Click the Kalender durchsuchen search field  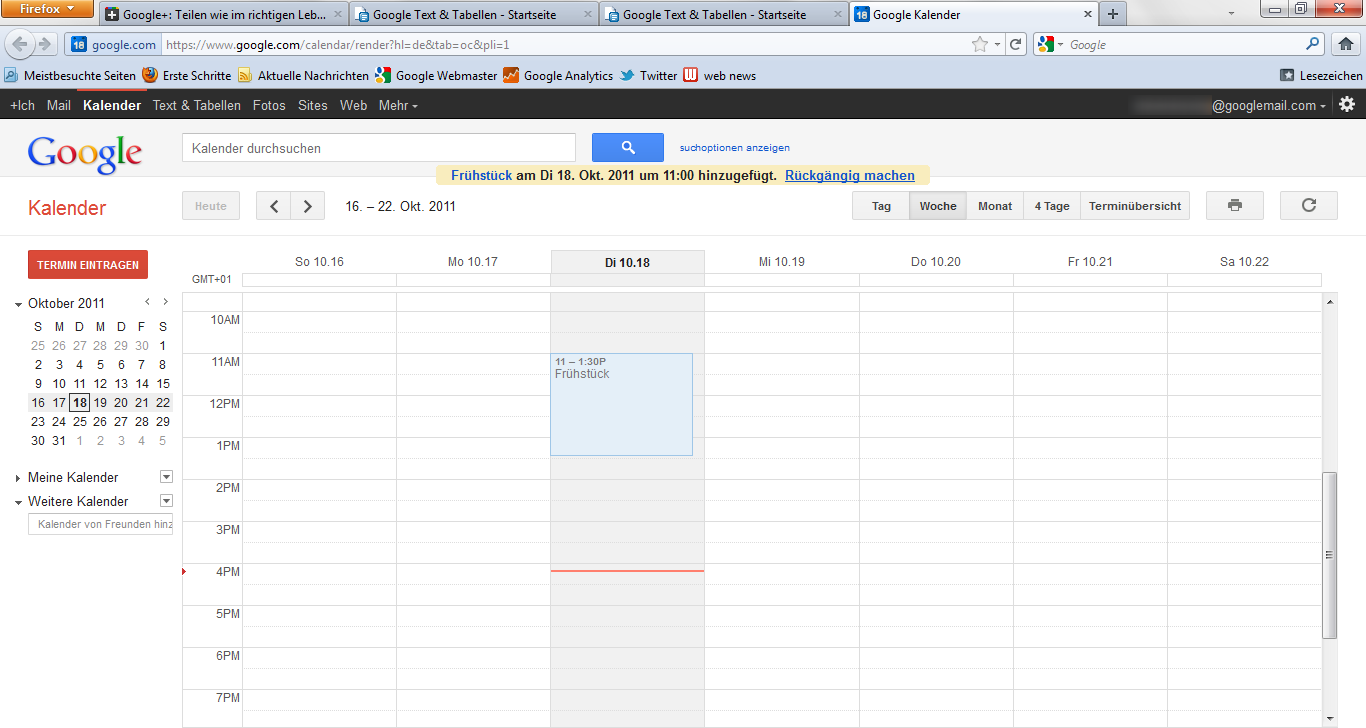click(378, 148)
